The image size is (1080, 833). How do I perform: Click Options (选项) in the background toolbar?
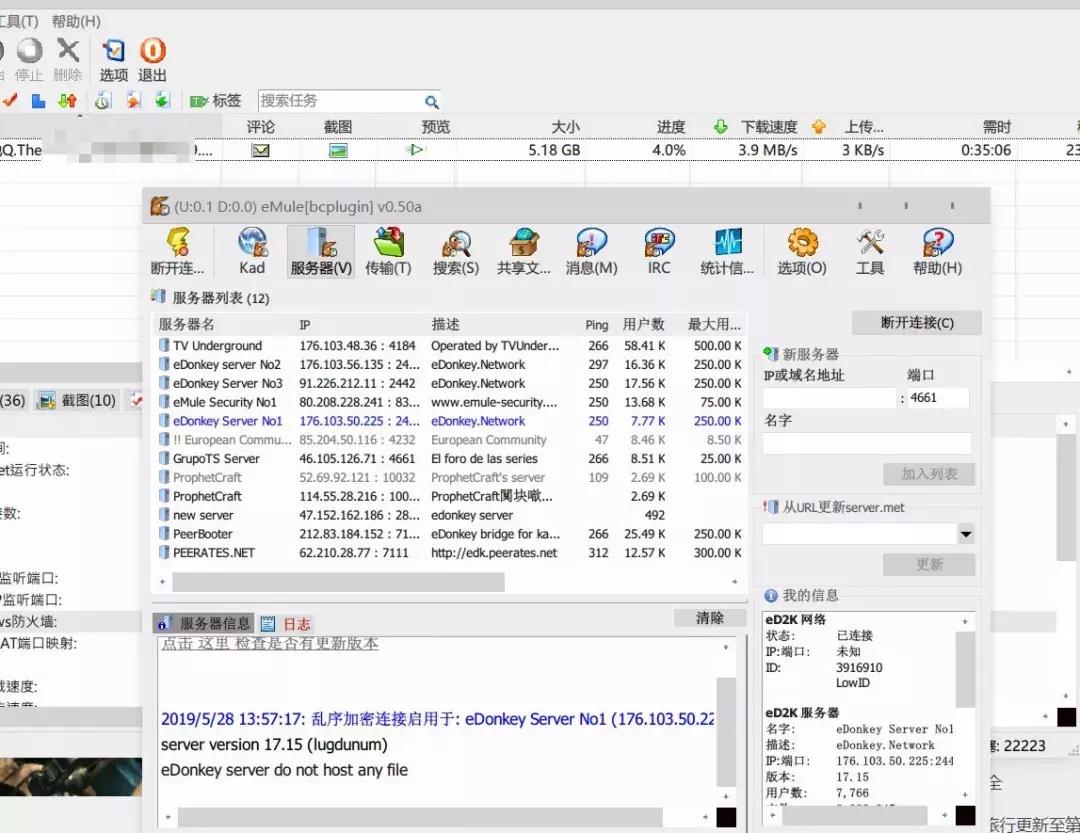tap(114, 61)
